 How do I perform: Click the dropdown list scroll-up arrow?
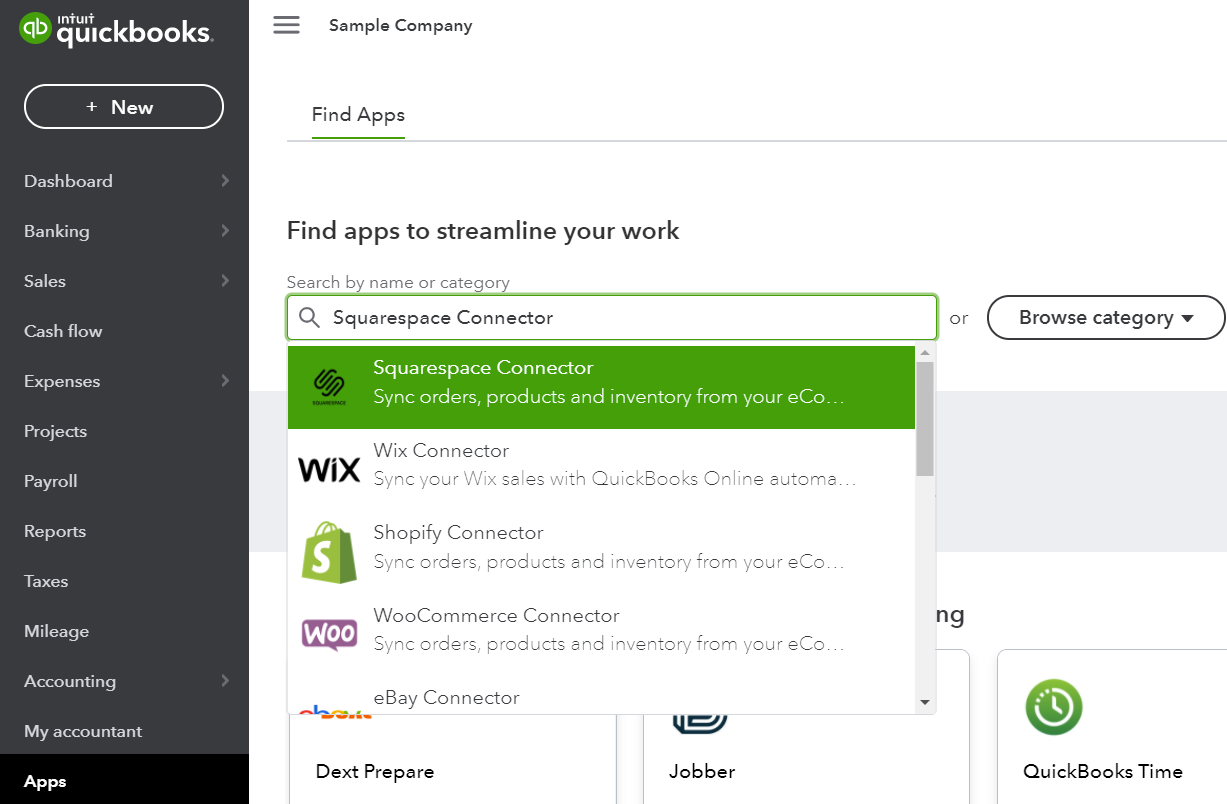coord(925,353)
